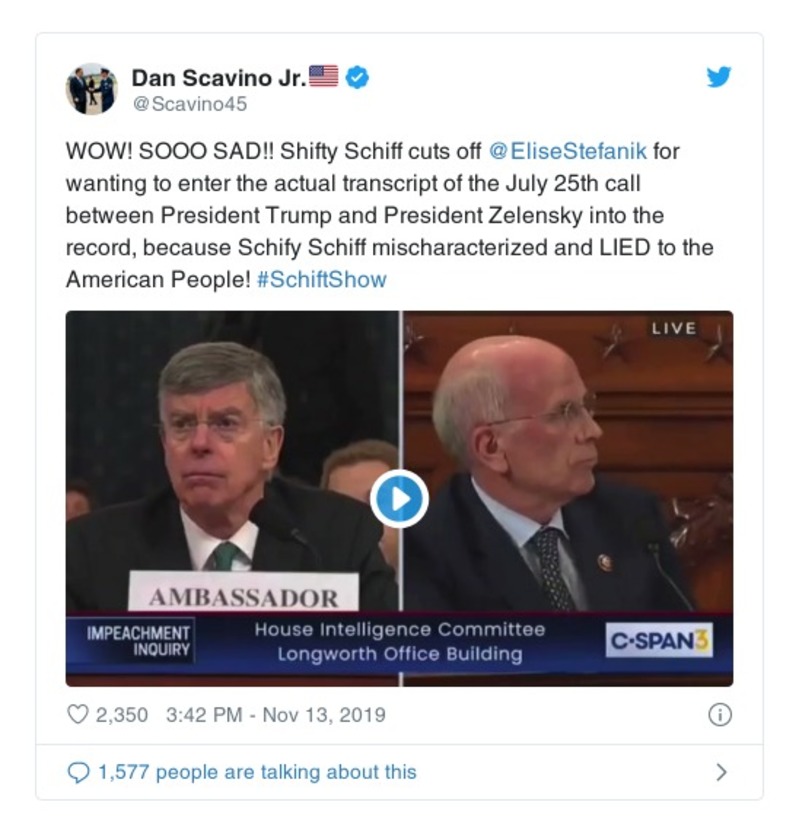View 1,577 people are talking about this

pyautogui.click(x=257, y=772)
